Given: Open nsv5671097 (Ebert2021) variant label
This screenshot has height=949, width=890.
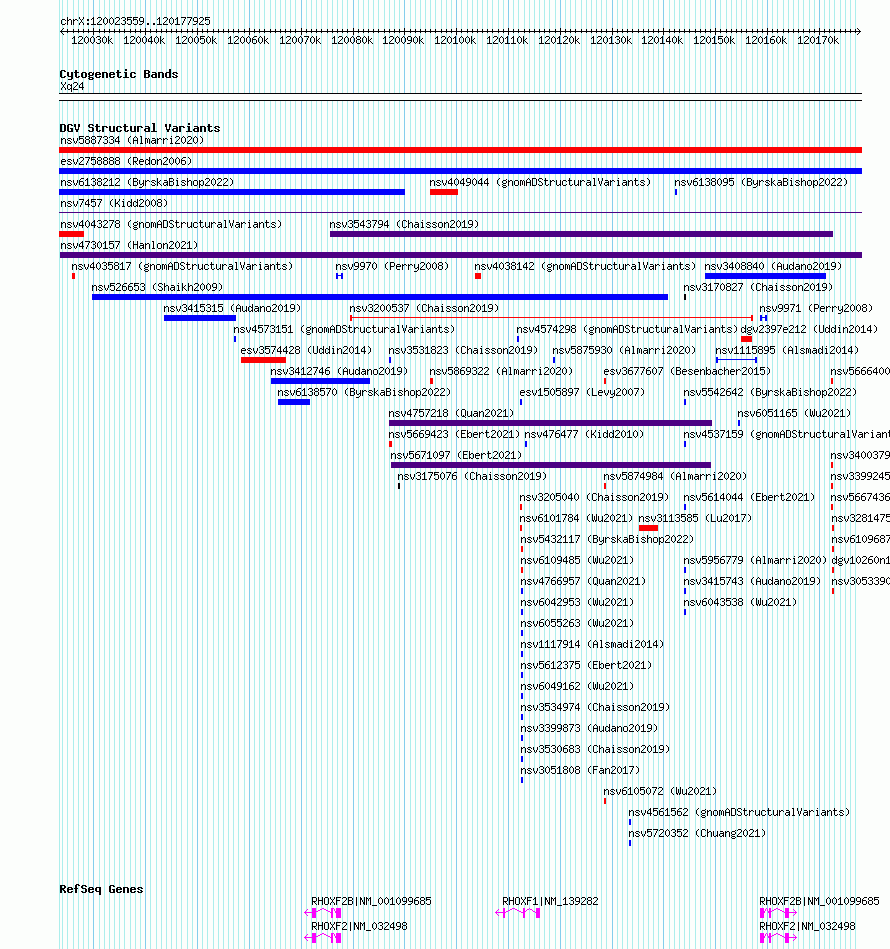Looking at the screenshot, I should [456, 455].
